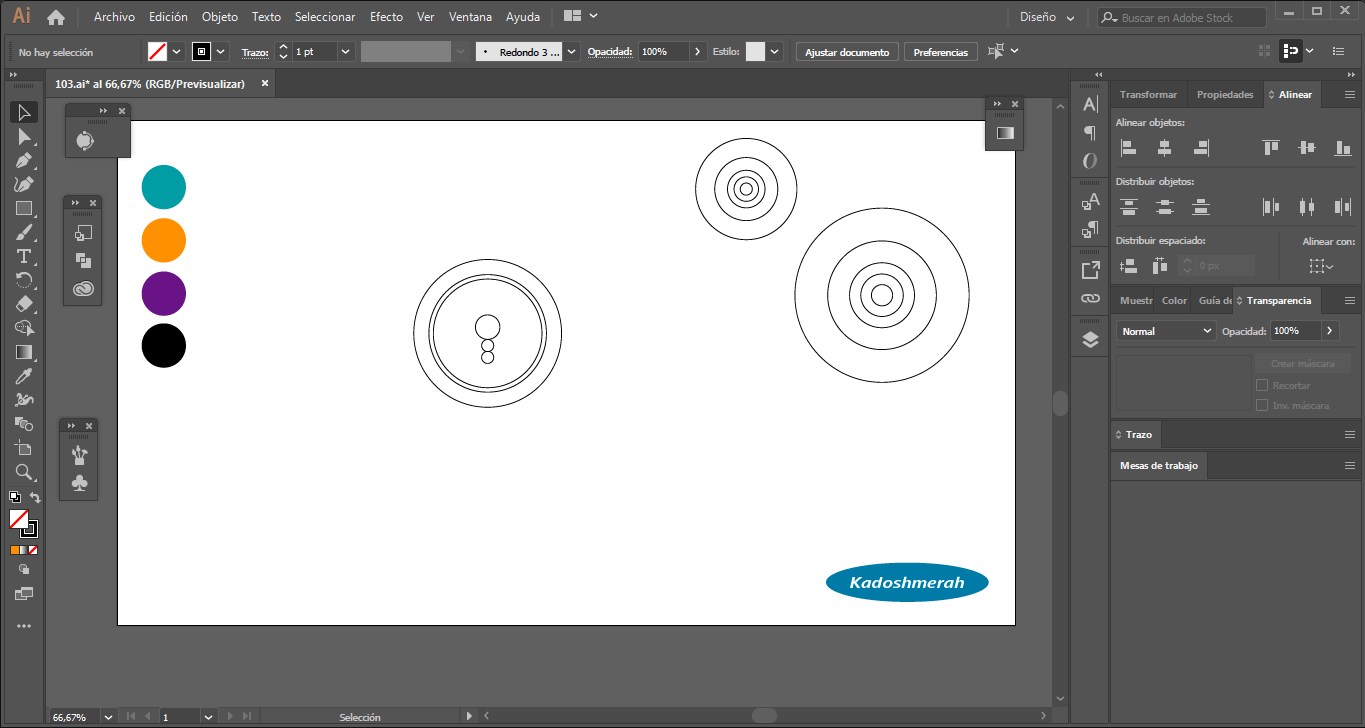Screen dimensions: 1365x728
Task: Open floating Gradient panel icon
Action: click(x=1005, y=132)
